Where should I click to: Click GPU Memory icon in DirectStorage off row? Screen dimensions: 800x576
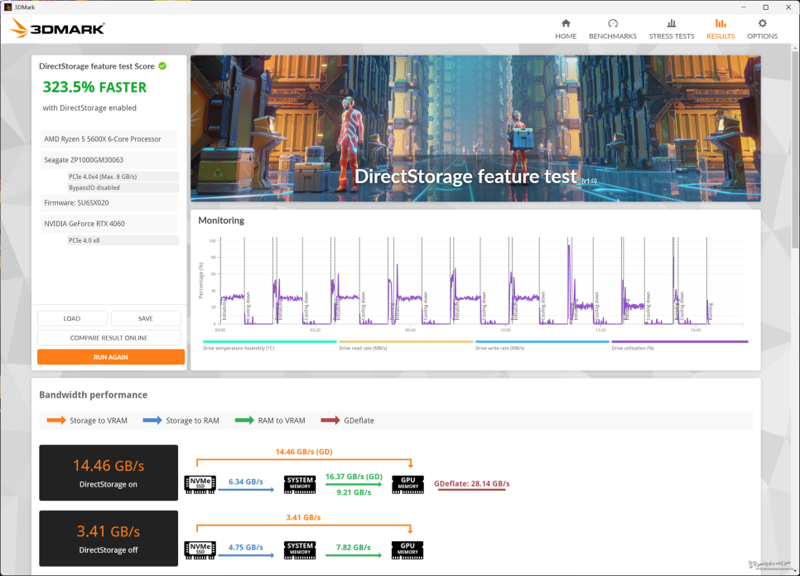pyautogui.click(x=408, y=550)
